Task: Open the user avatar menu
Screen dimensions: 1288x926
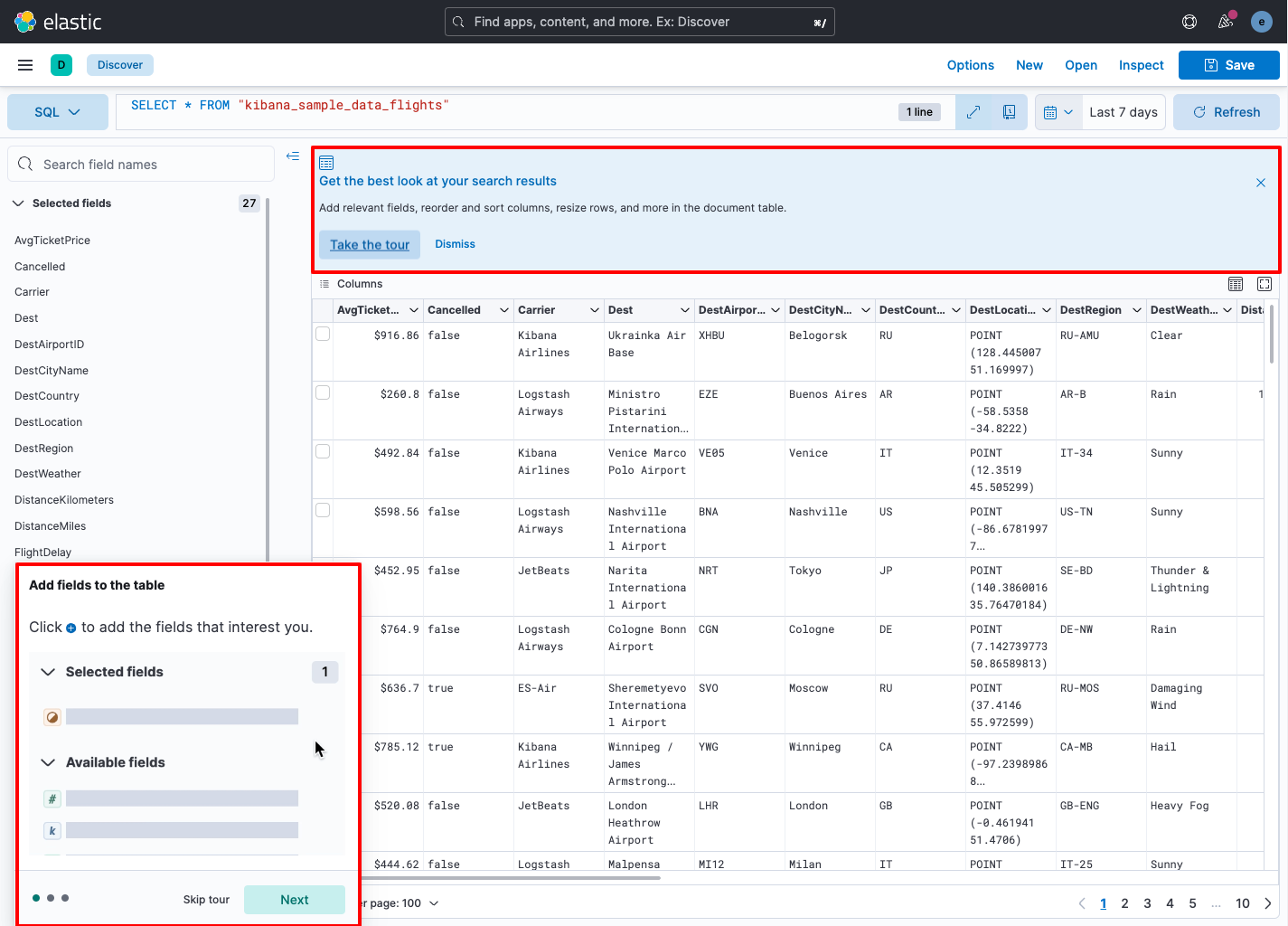Action: tap(1262, 22)
